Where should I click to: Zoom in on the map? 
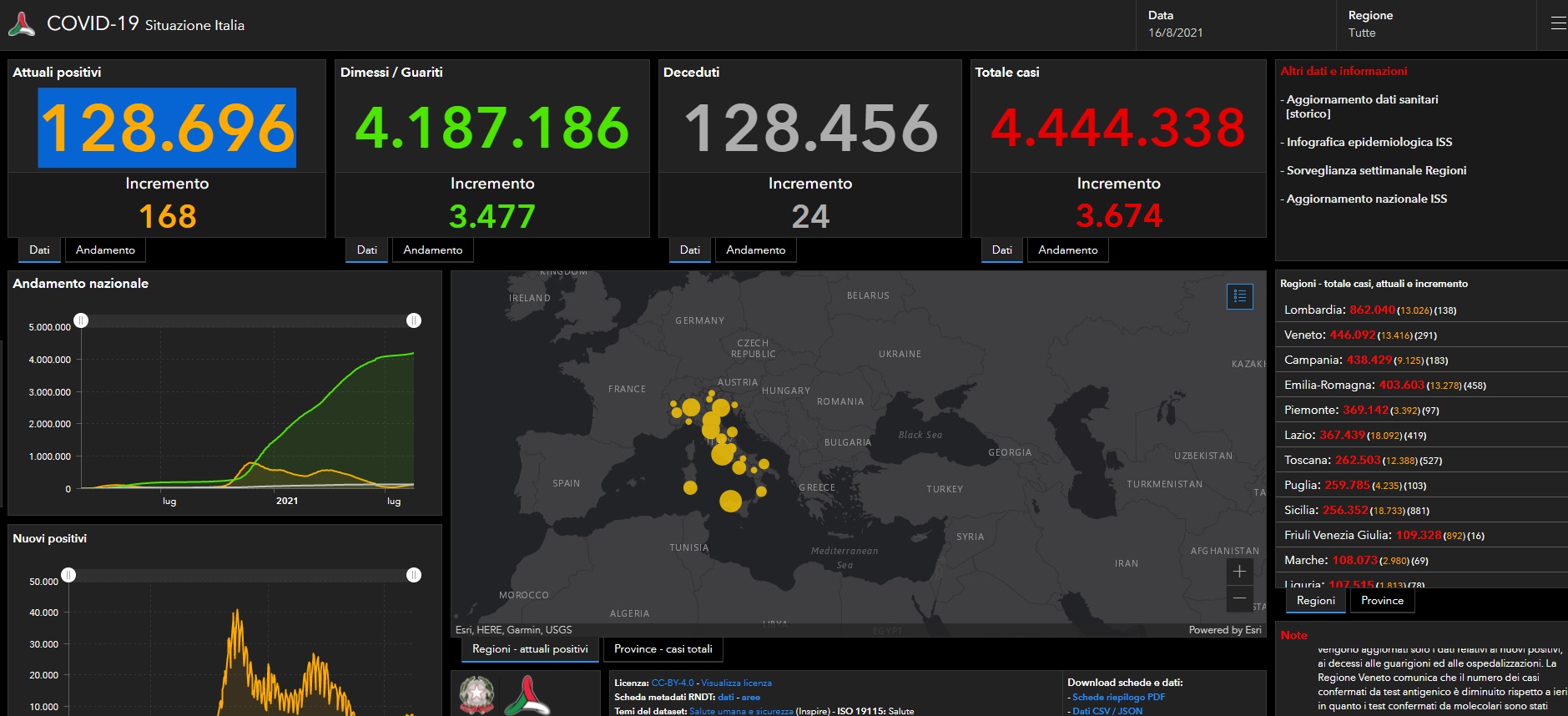(x=1239, y=572)
